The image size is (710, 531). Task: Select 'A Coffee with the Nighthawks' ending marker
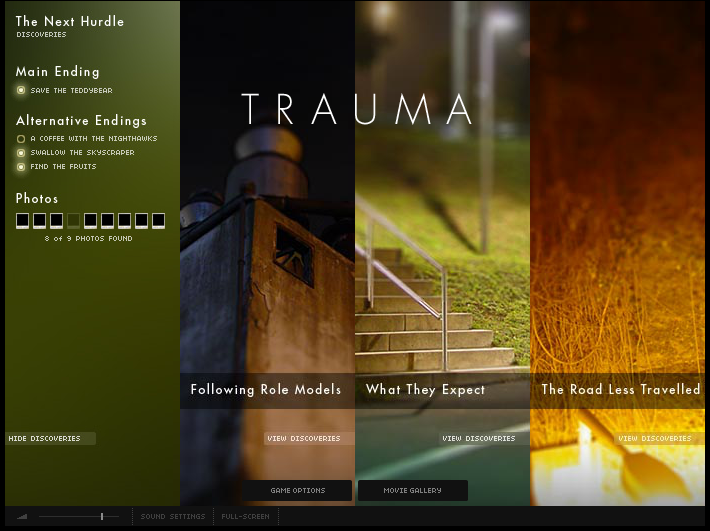[21, 139]
